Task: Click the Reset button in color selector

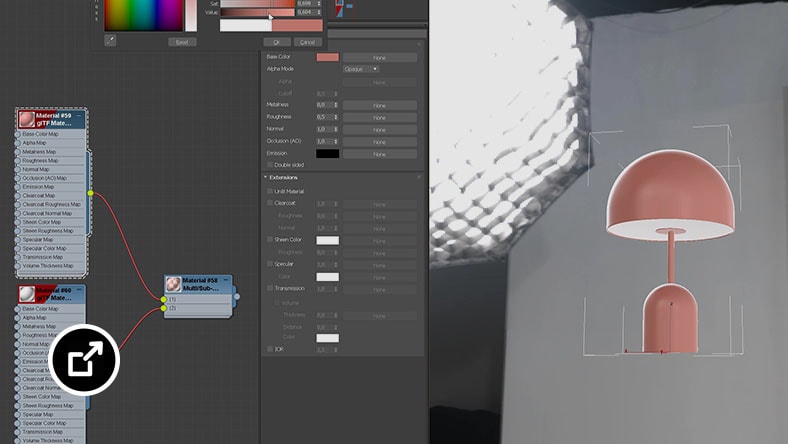Action: [x=181, y=42]
